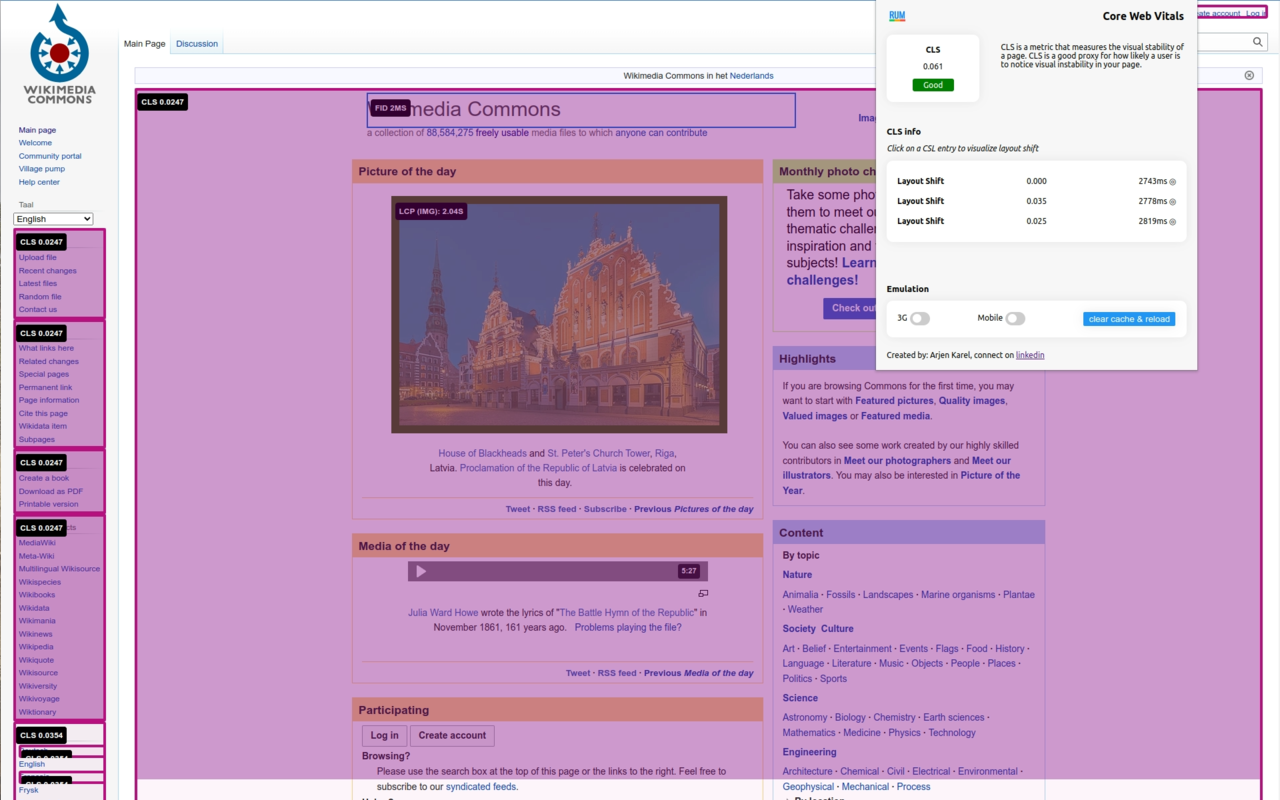Open the English language dropdown under Taal
Screen dimensions: 1280x800
tap(53, 218)
